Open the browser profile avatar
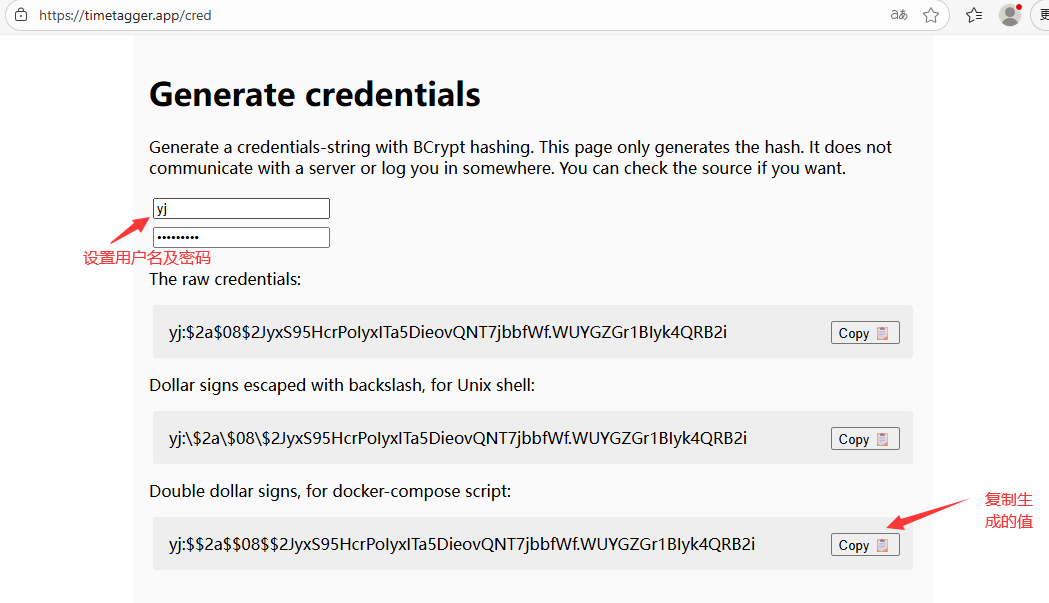 (1010, 15)
